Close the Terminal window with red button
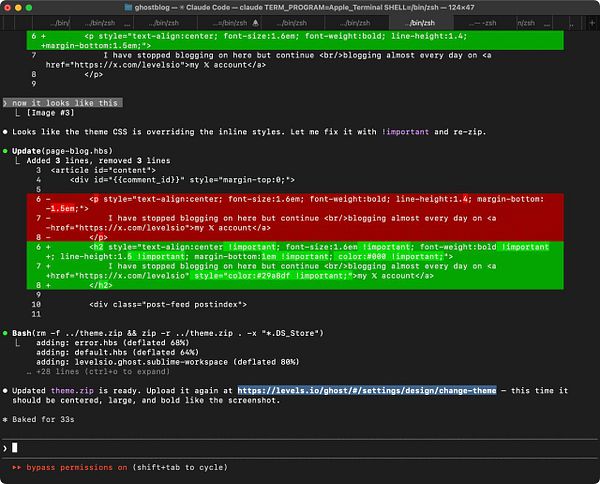Image resolution: width=600 pixels, height=484 pixels. click(7, 8)
